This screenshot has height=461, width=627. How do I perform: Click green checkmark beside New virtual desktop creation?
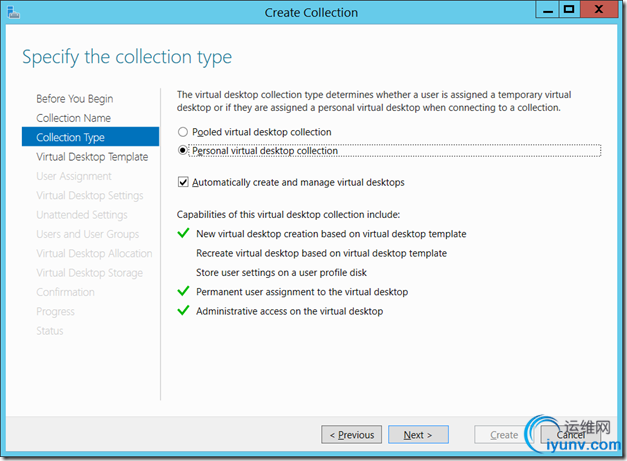(183, 233)
